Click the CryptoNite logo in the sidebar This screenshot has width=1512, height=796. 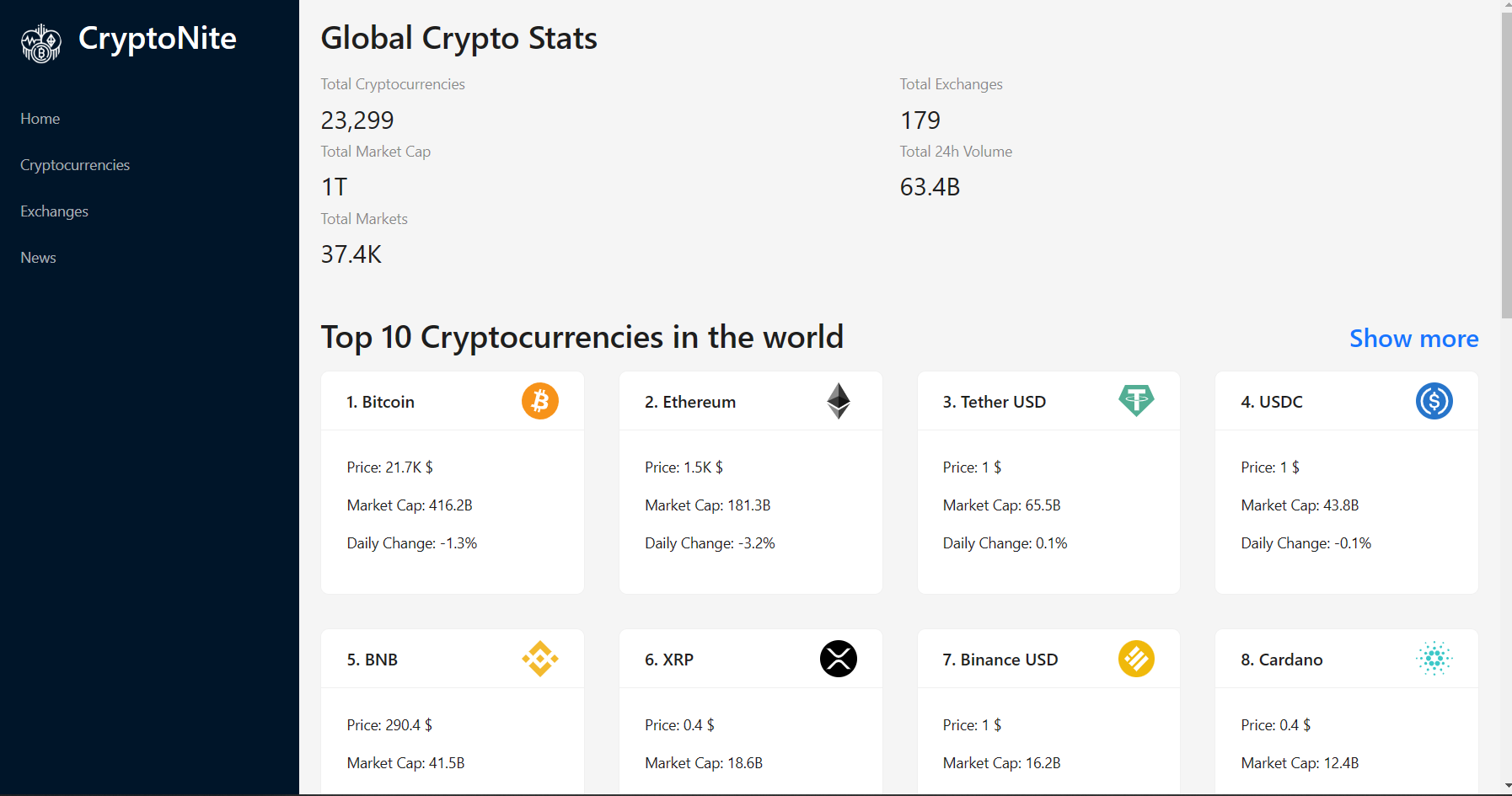coord(41,43)
